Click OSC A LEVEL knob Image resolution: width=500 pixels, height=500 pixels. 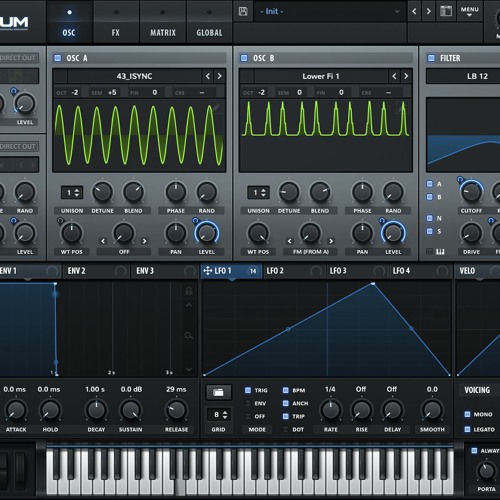click(x=207, y=233)
